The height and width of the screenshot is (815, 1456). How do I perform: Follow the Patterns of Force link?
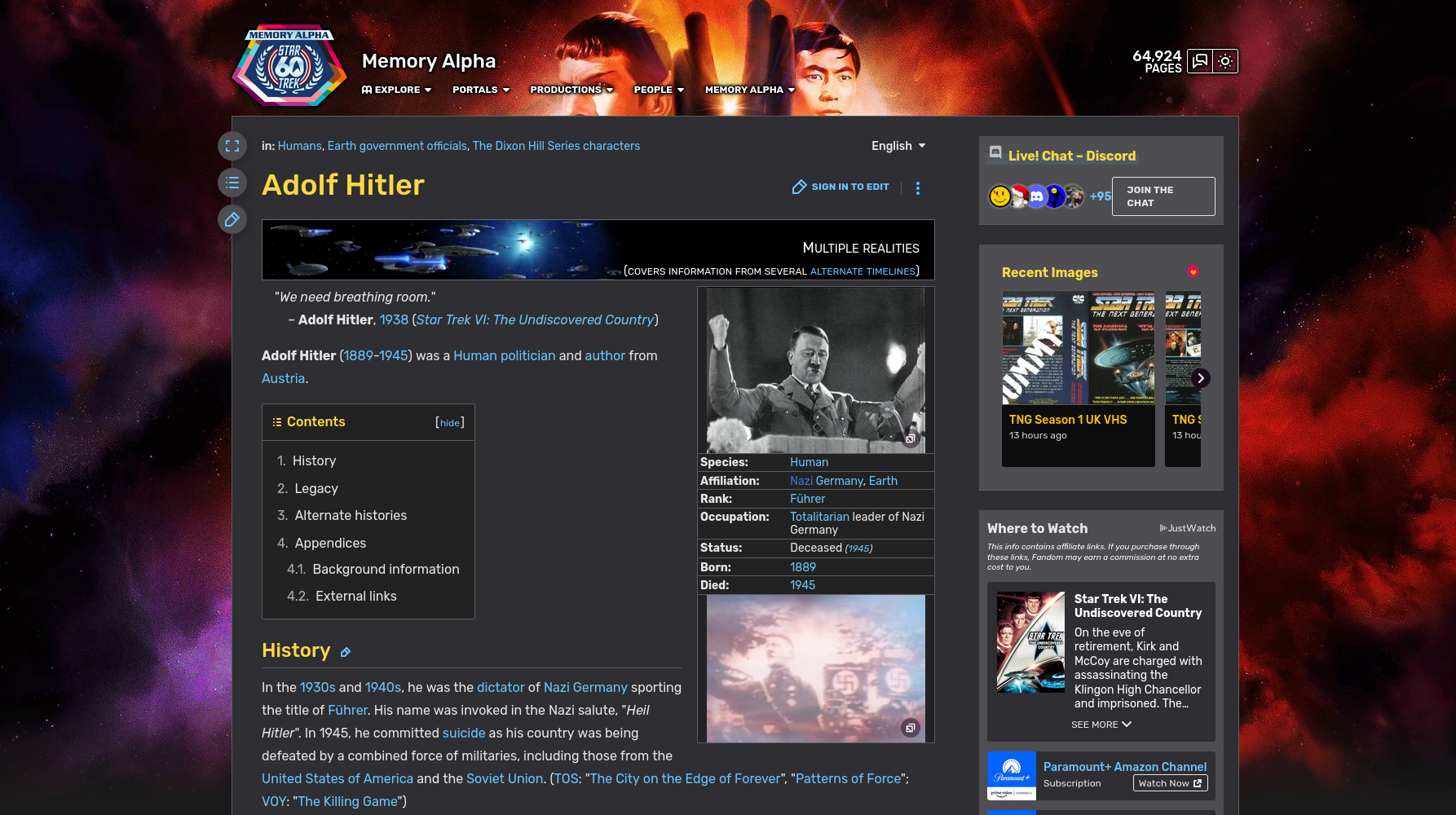[849, 779]
